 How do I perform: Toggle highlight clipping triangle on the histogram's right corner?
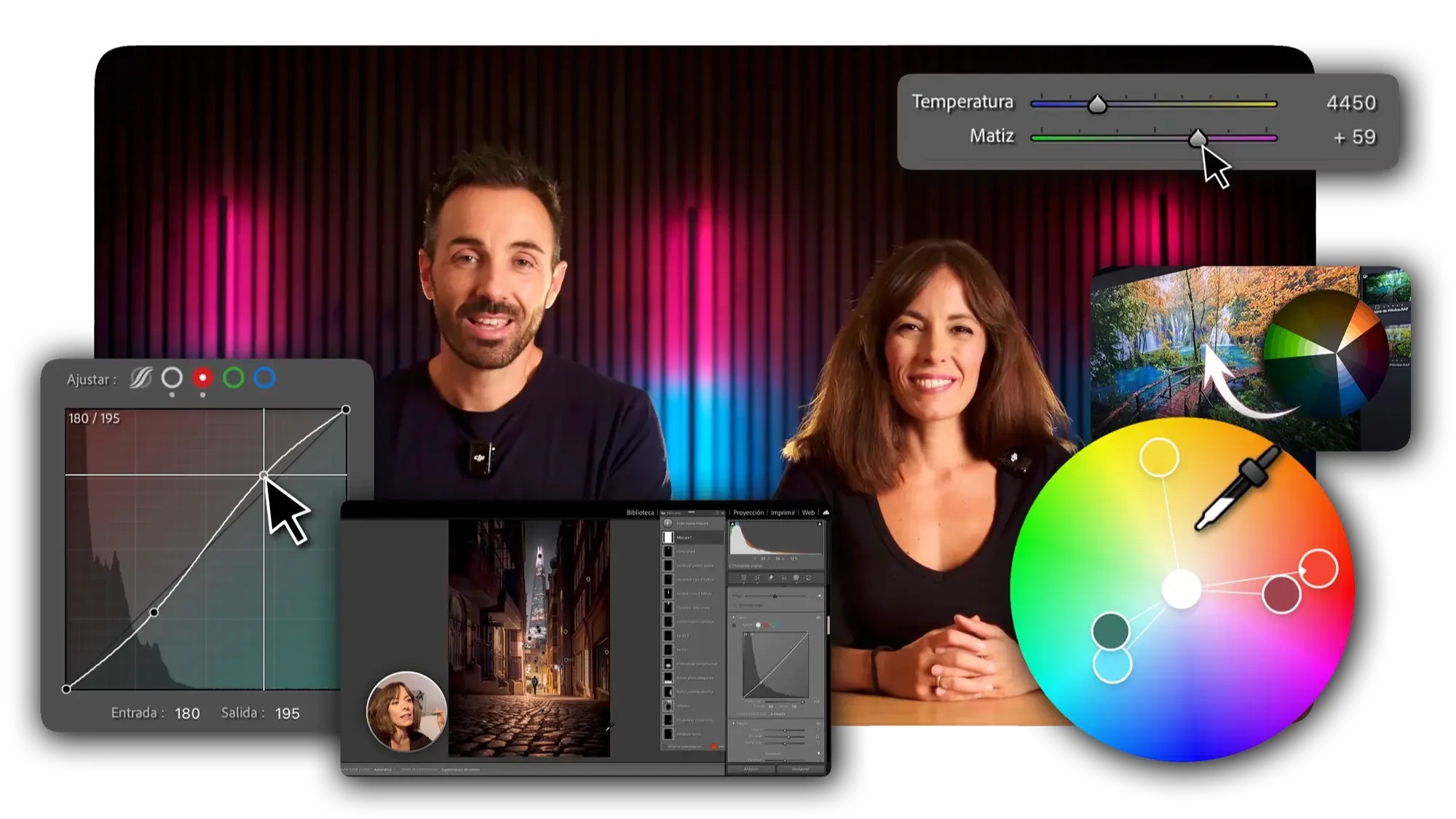820,523
